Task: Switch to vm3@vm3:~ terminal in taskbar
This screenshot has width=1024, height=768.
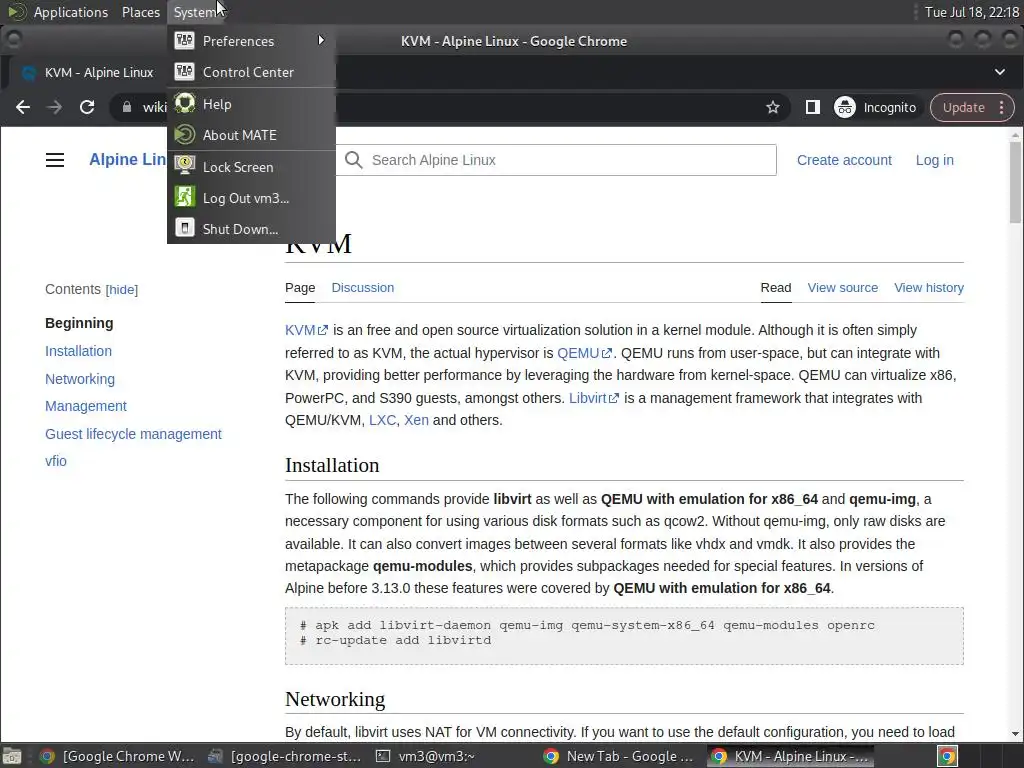Action: point(425,756)
